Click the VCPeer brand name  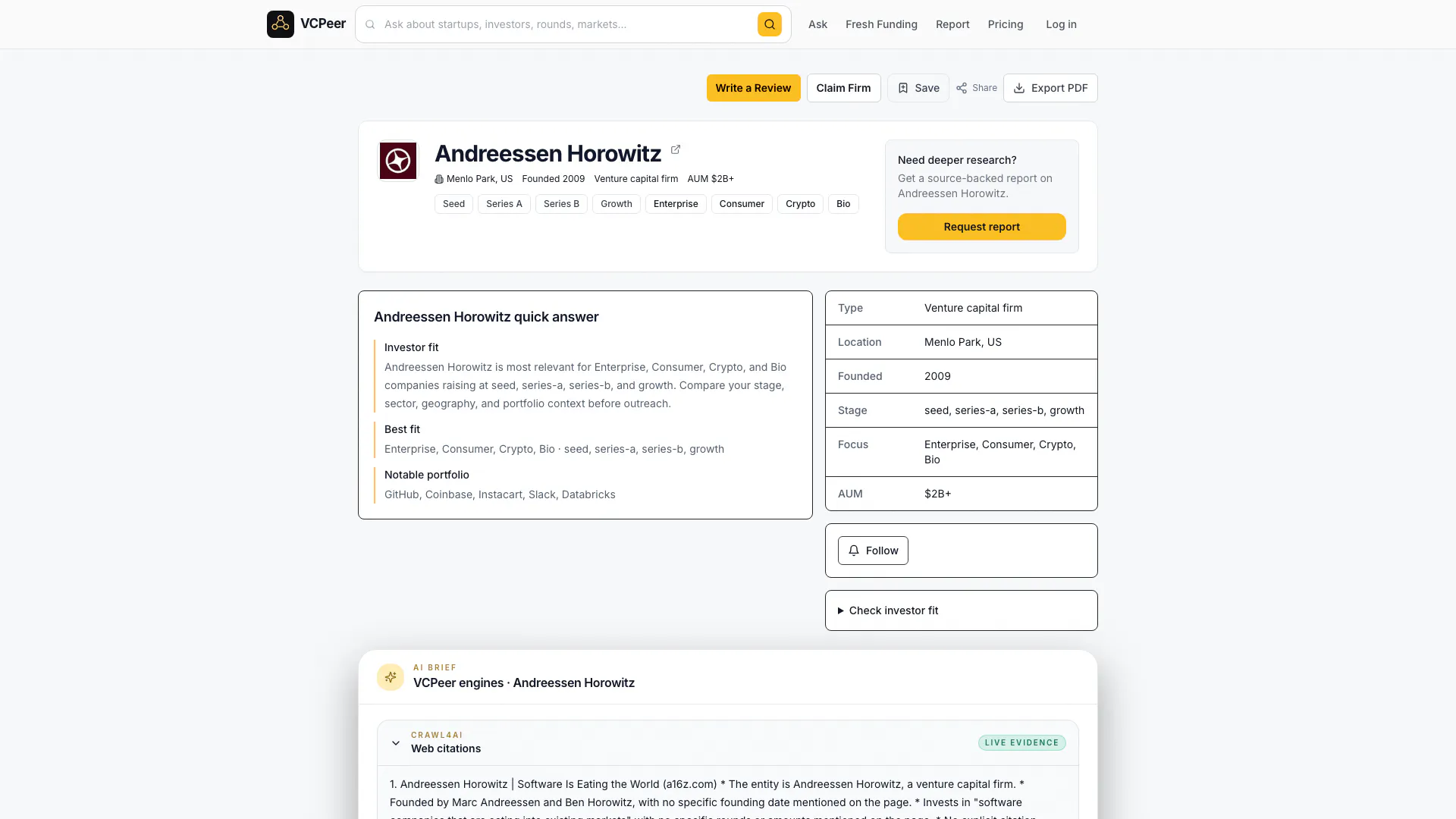point(323,24)
